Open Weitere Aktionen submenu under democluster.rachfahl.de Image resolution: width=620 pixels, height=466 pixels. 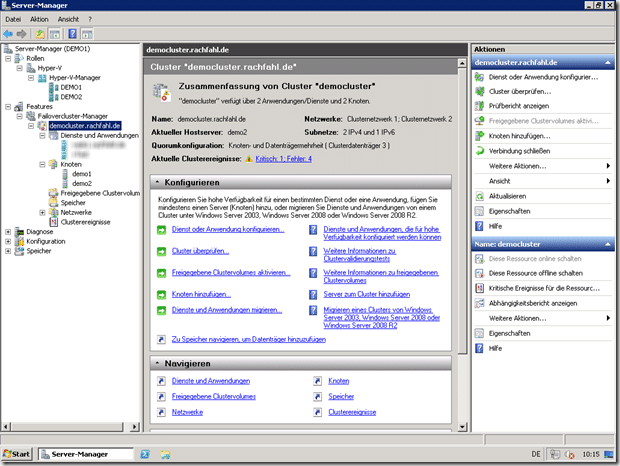tap(543, 166)
